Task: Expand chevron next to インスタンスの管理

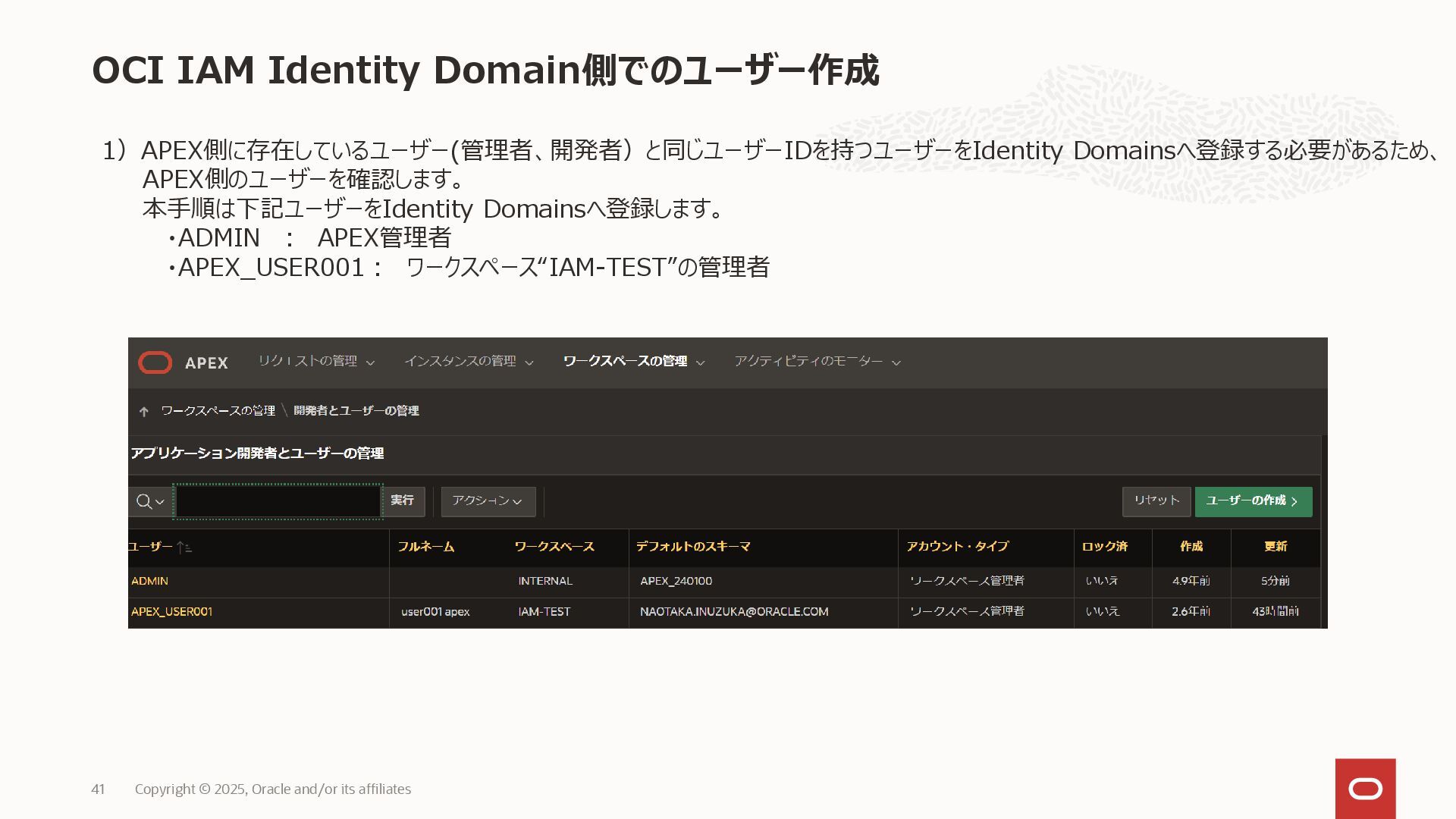Action: pos(529,363)
